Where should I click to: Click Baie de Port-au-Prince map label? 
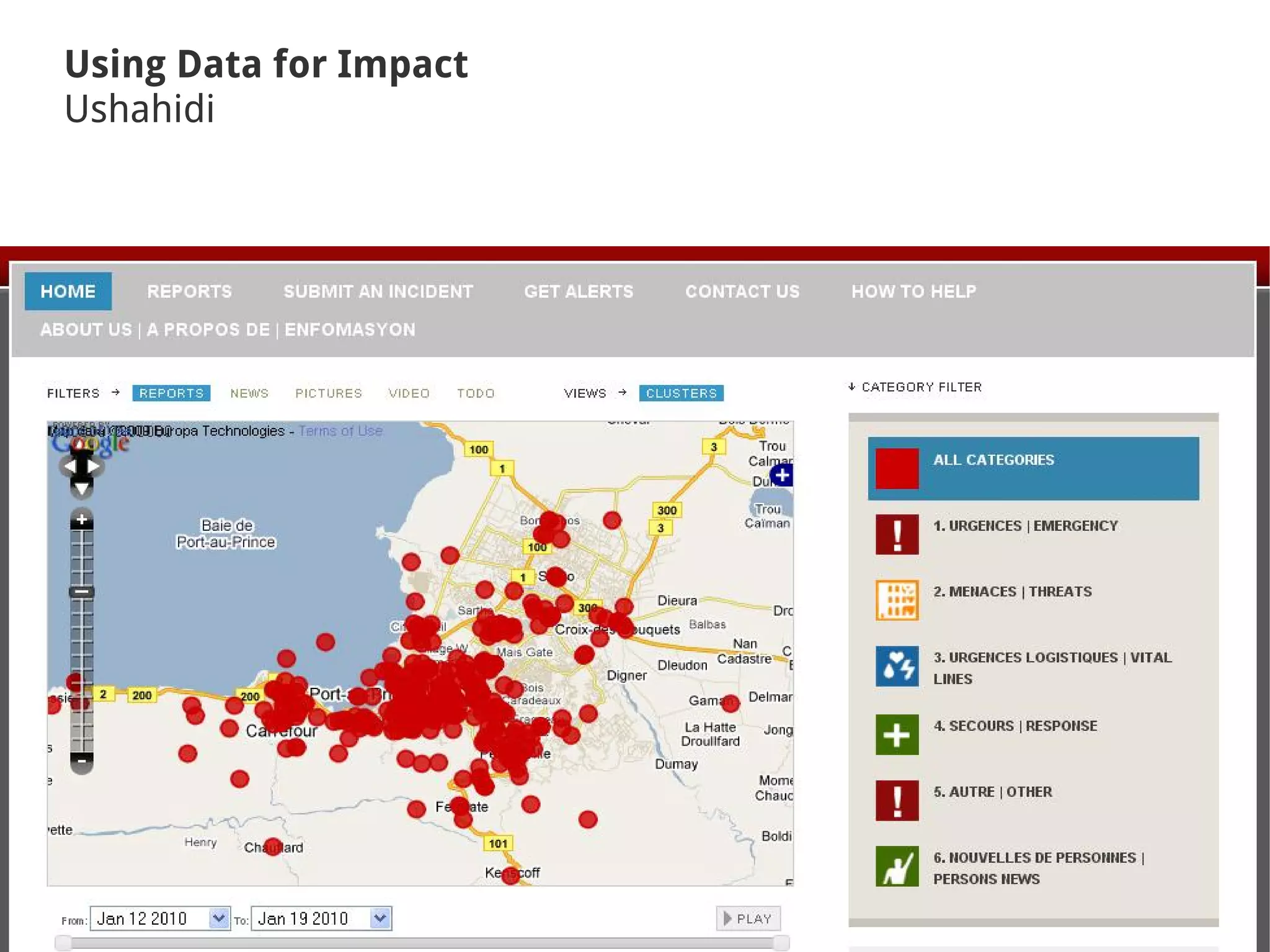click(226, 533)
